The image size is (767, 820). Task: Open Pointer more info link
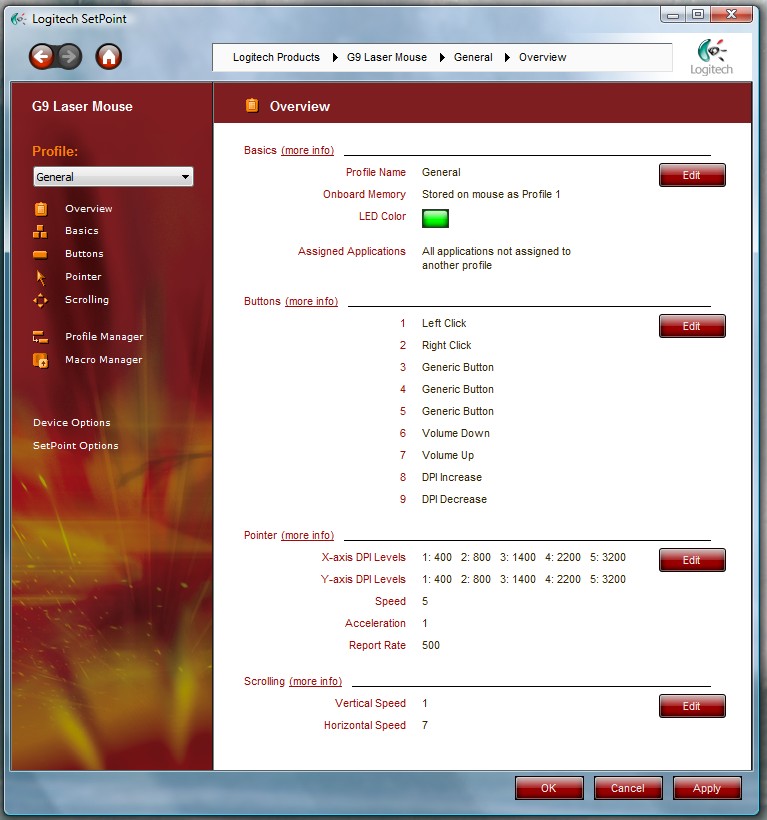[307, 536]
